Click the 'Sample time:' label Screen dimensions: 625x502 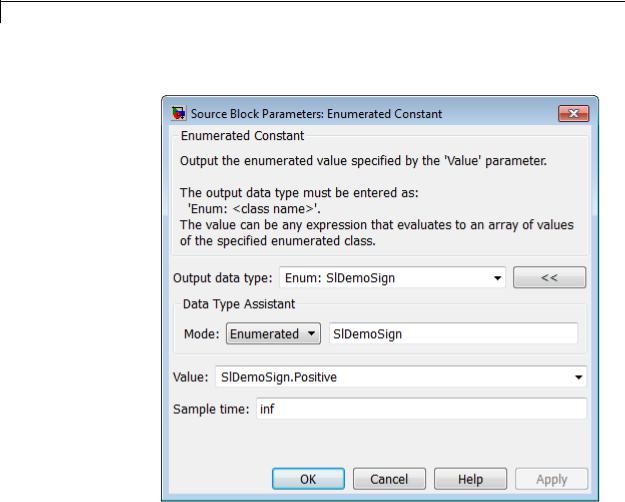click(211, 409)
